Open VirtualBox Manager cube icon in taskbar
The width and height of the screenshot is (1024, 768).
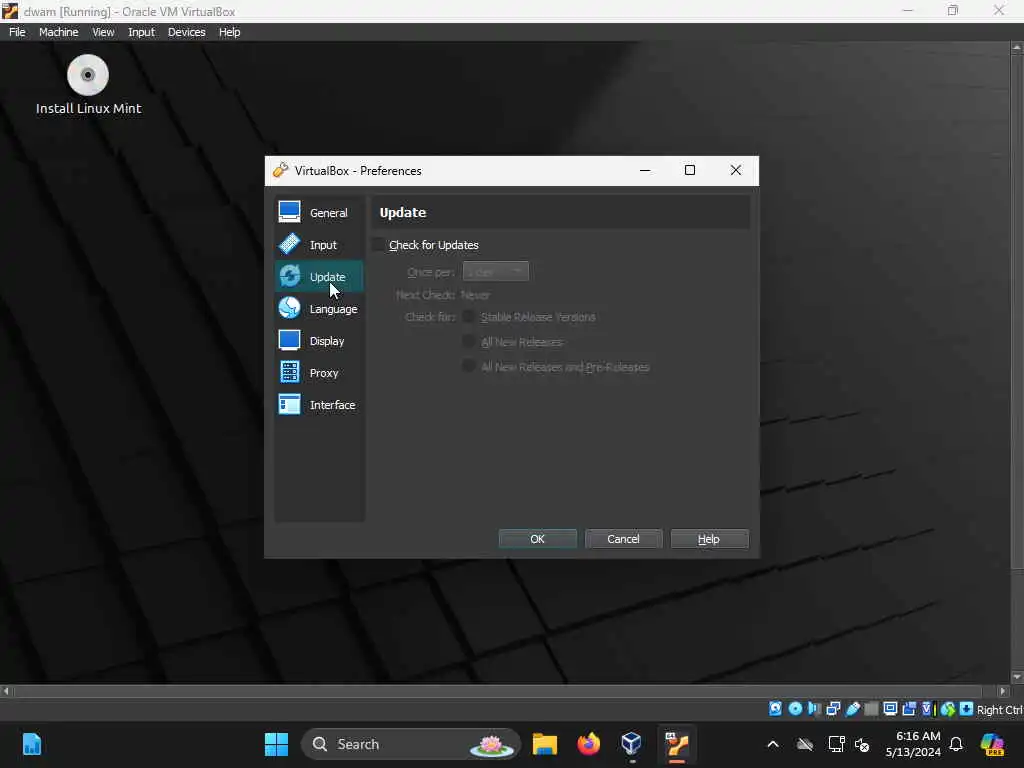pos(632,744)
